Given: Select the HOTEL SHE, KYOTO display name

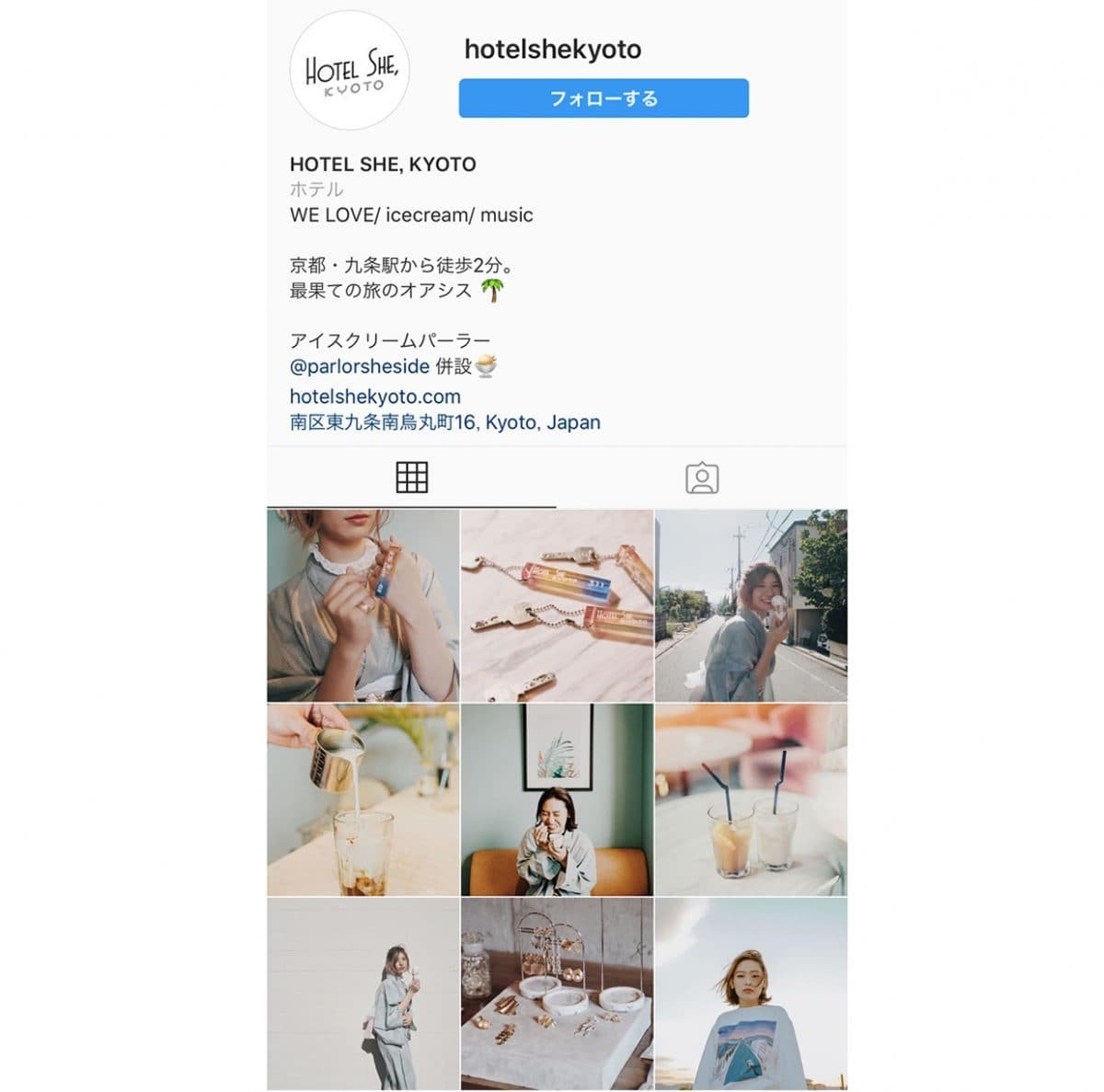Looking at the screenshot, I should 383,165.
